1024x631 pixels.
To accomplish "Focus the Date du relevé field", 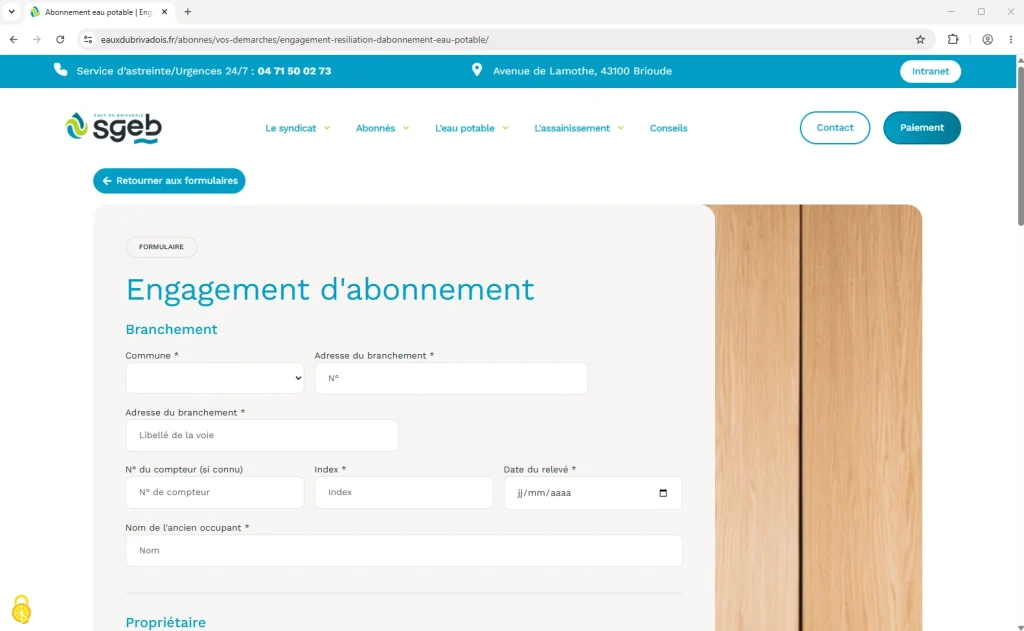I will point(593,493).
